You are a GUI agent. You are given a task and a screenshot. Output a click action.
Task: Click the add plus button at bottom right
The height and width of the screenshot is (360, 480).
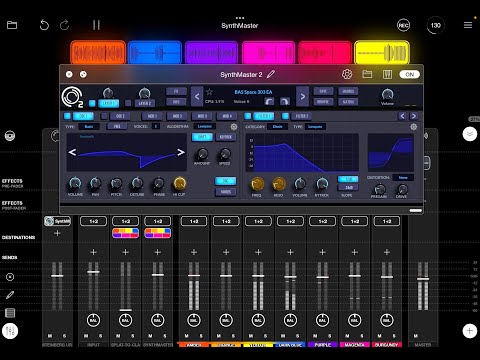[469, 331]
